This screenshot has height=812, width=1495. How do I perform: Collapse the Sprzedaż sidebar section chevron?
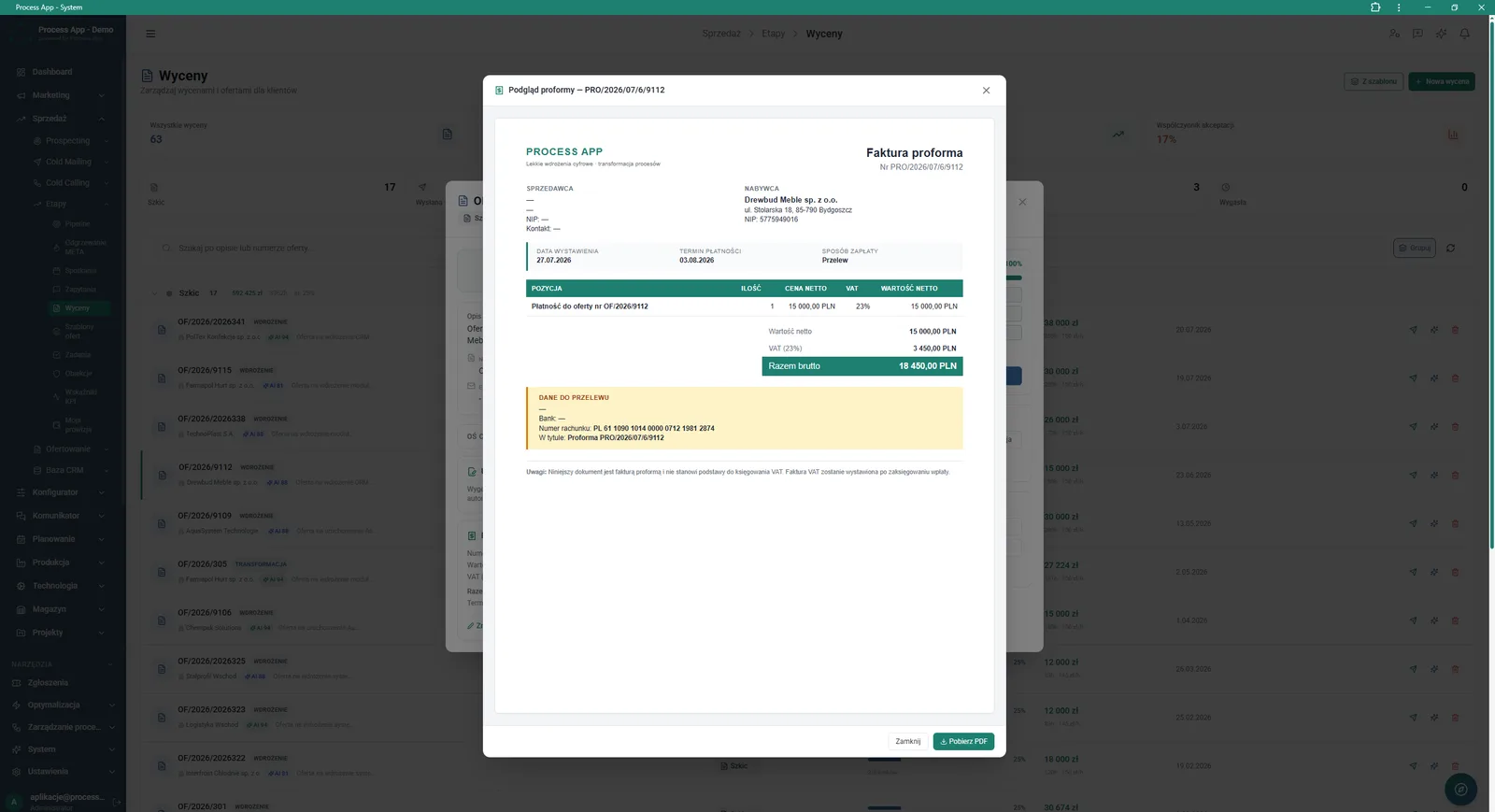[101, 119]
